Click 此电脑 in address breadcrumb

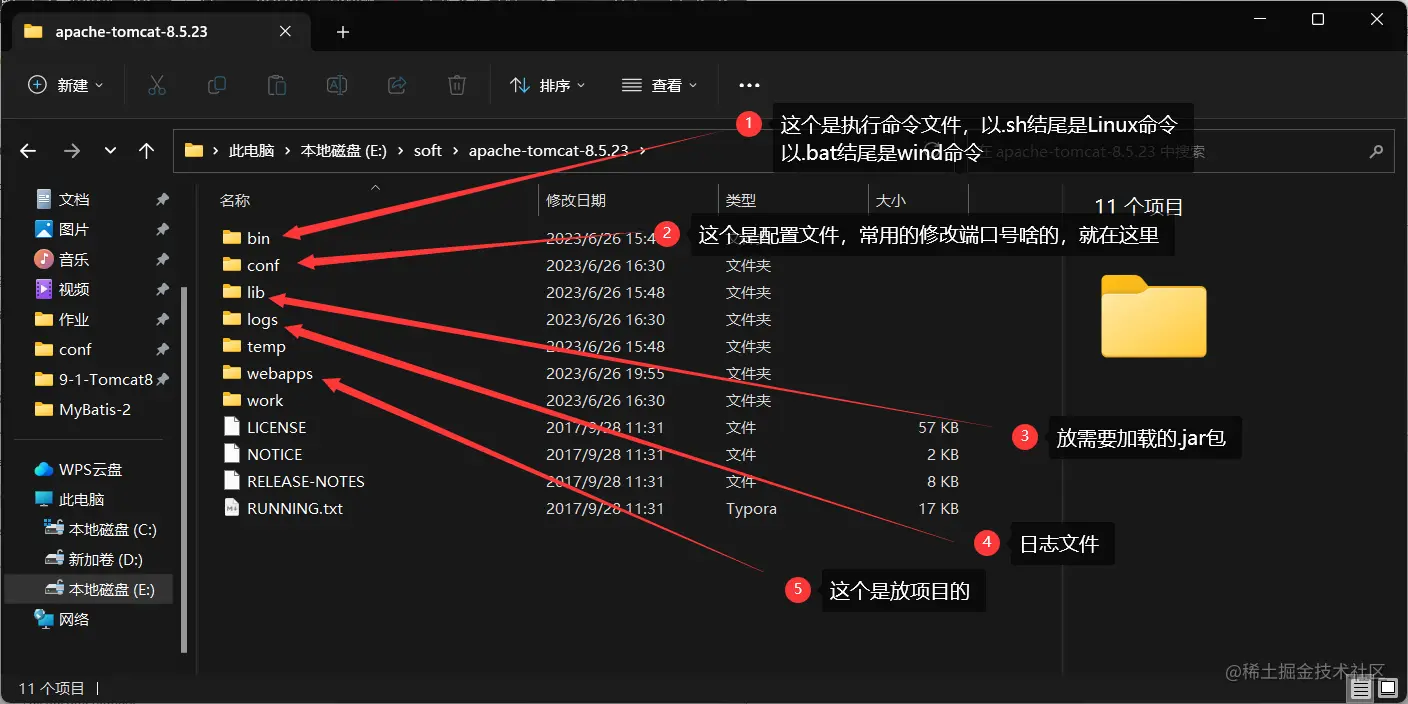[x=251, y=151]
